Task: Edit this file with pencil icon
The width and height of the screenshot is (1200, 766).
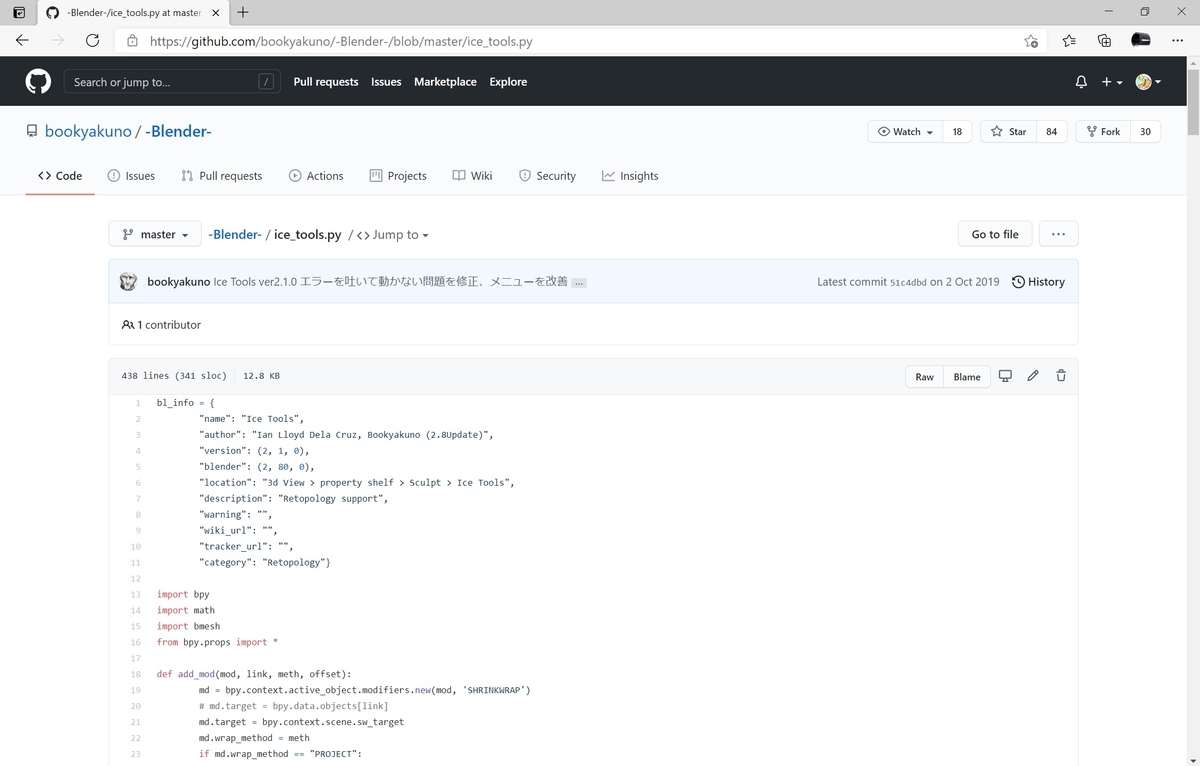Action: point(1033,376)
